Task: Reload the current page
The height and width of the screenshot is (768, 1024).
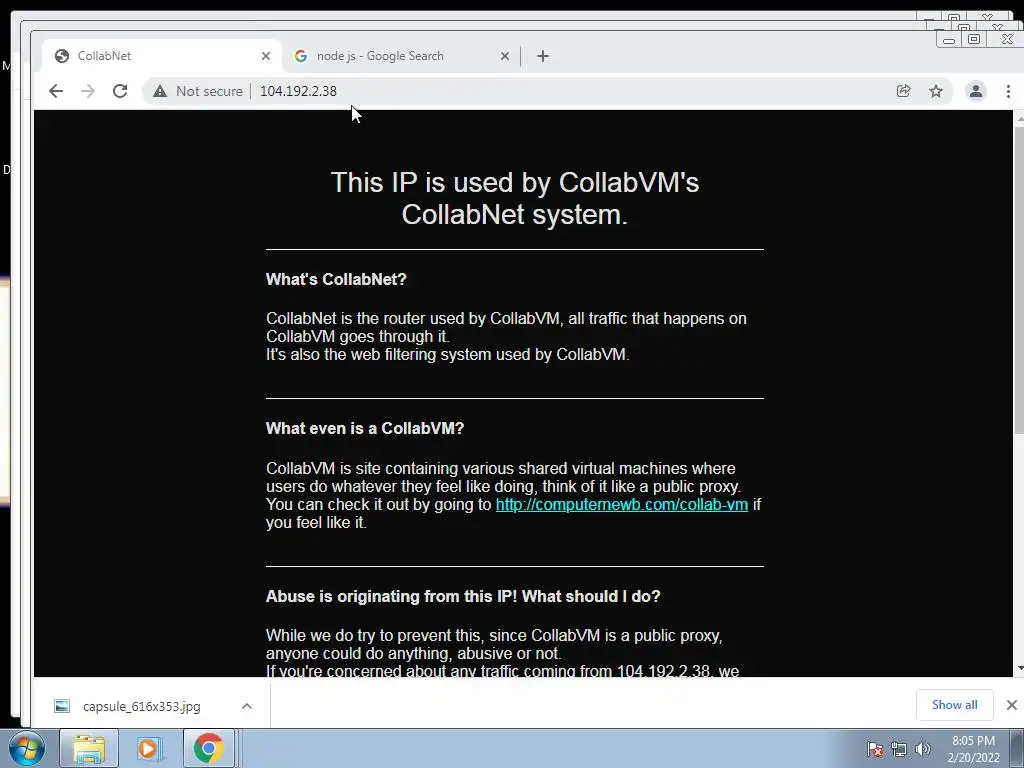Action: pos(120,91)
